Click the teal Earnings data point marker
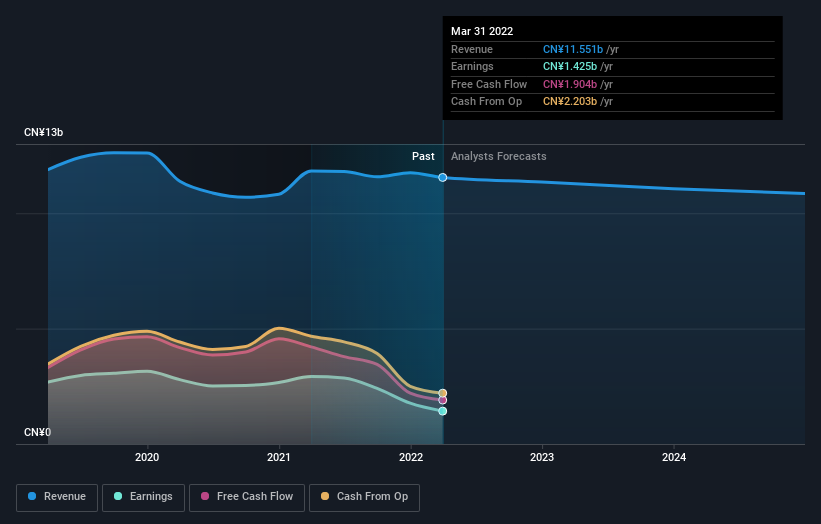Screen dimensions: 821x524 point(442,411)
